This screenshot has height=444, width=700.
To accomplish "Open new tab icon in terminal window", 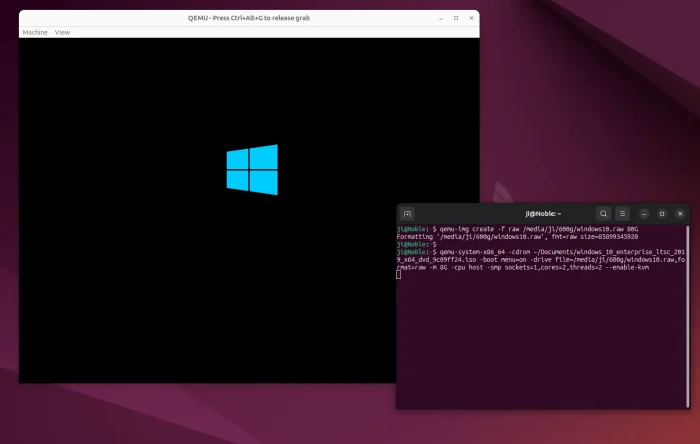I will point(407,214).
